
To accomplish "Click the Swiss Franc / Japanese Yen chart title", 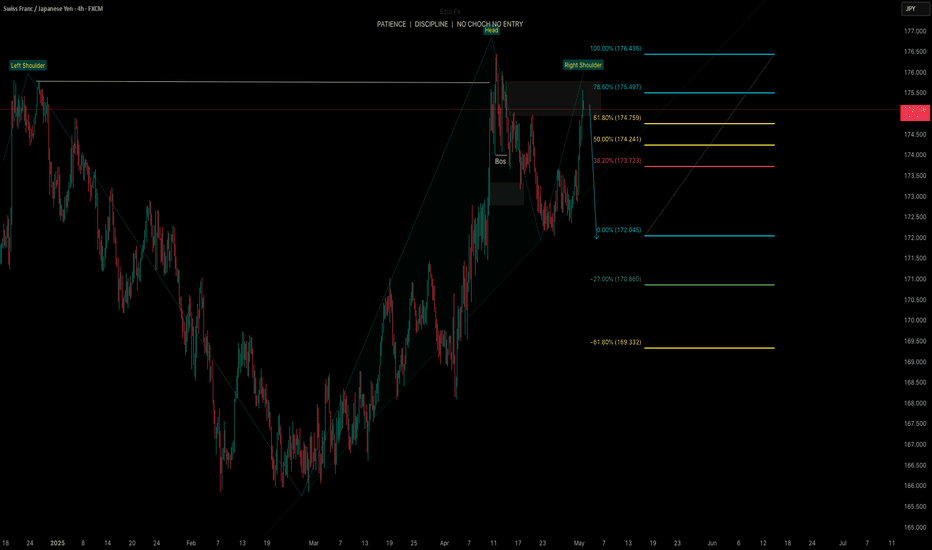I will [53, 9].
